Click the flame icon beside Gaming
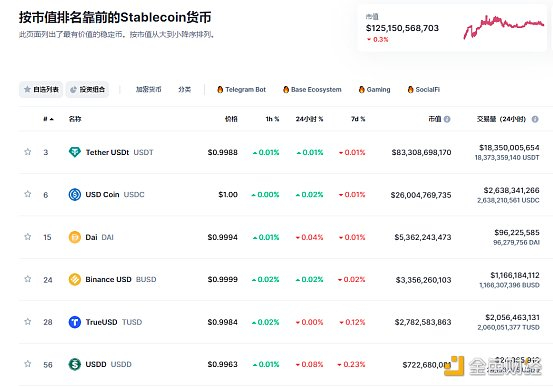 [x=361, y=90]
